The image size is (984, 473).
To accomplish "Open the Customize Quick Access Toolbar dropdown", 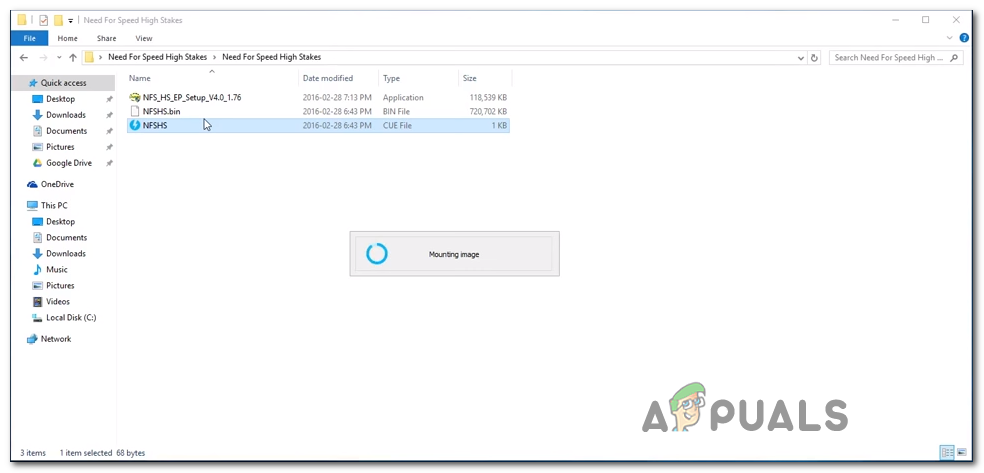I will (x=71, y=21).
